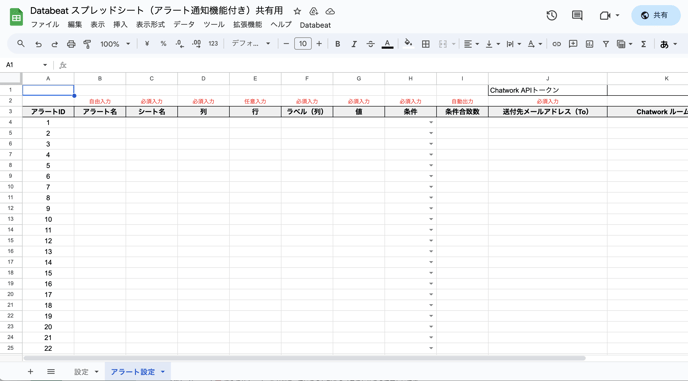Click the create filter funnel icon

[x=606, y=44]
